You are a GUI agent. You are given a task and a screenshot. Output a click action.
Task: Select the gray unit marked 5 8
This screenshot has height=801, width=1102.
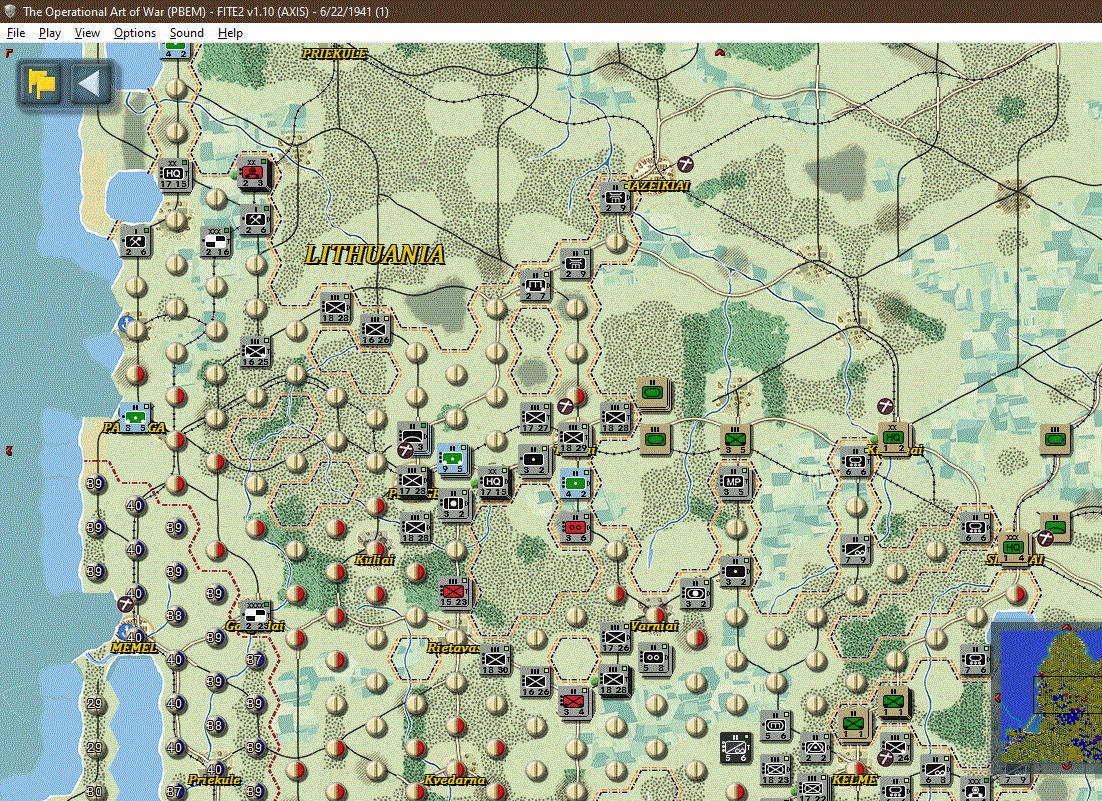point(654,659)
